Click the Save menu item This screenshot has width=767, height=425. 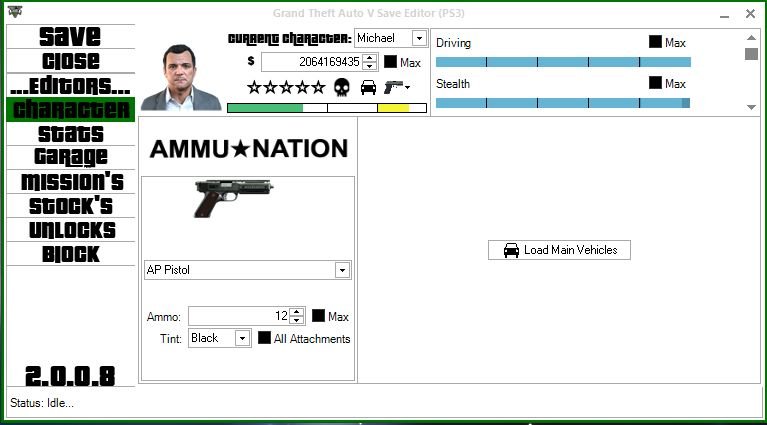tap(70, 36)
